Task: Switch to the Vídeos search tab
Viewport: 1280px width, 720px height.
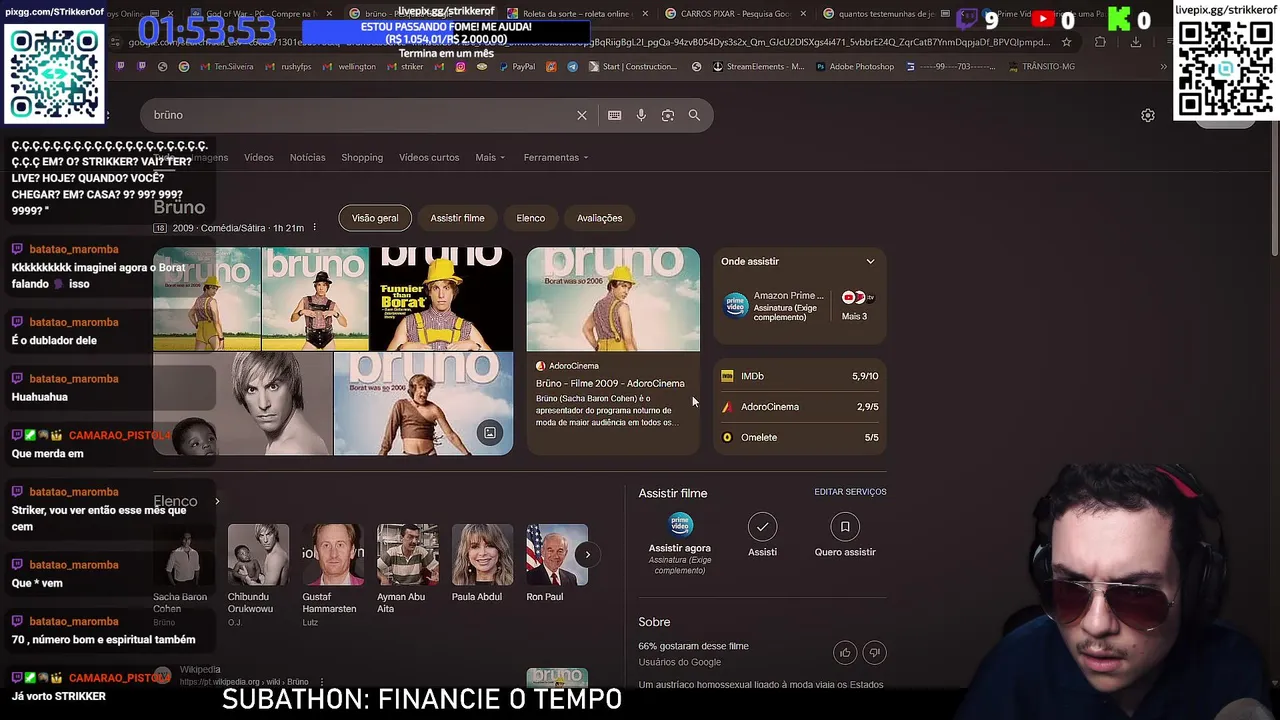Action: click(x=259, y=158)
